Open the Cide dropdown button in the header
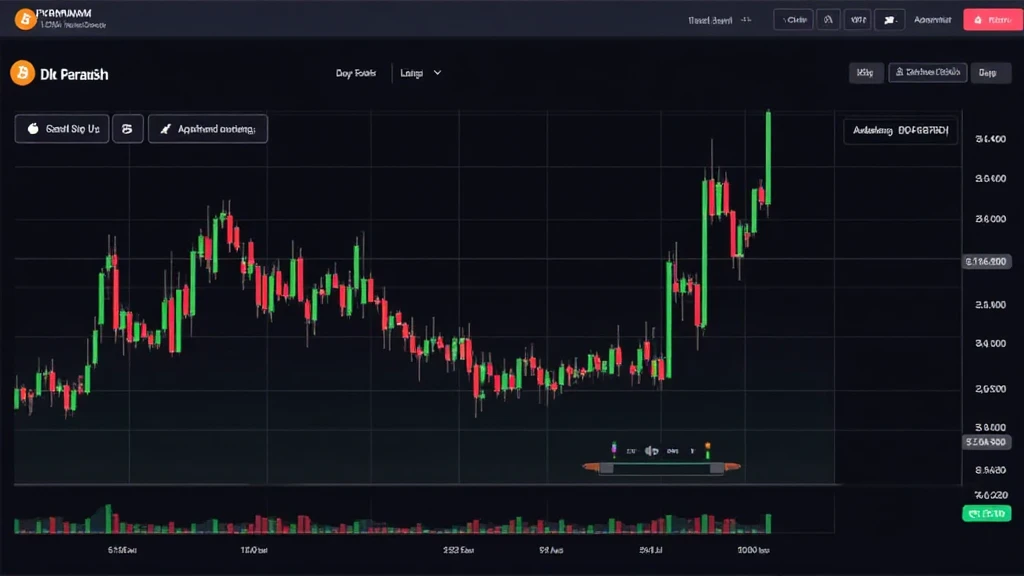1024x576 pixels. [x=793, y=19]
